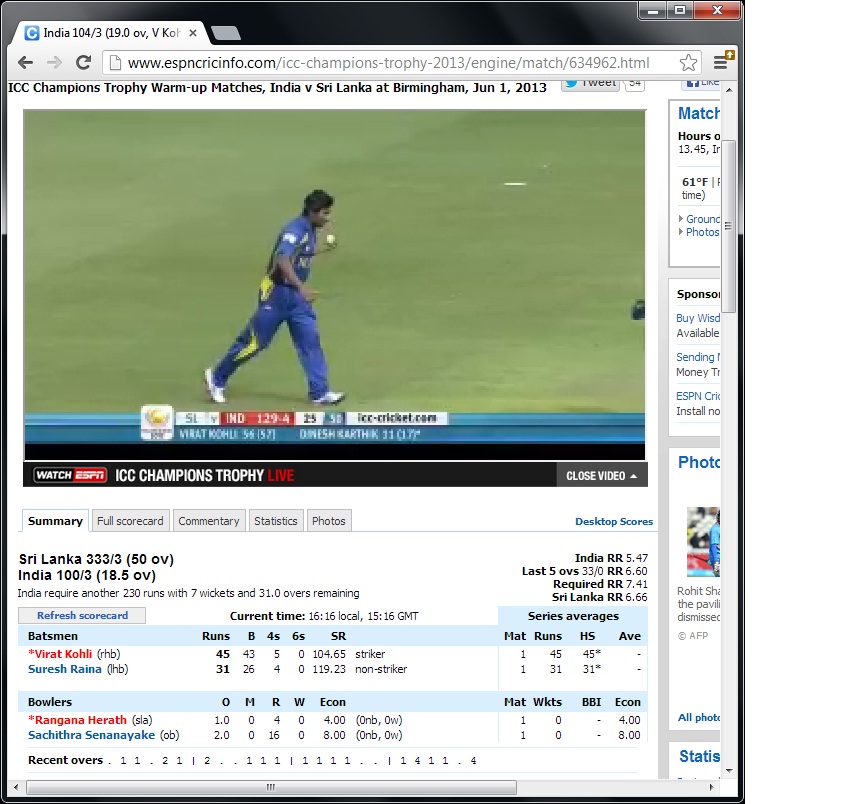864x804 pixels.
Task: Open the Full scorecard tab
Action: tap(131, 521)
